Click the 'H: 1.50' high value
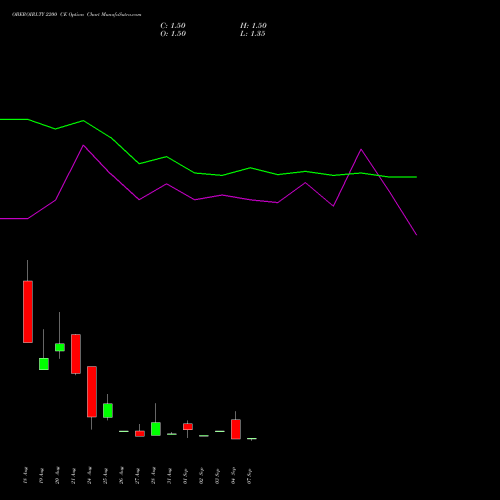The height and width of the screenshot is (500, 500). point(253,26)
